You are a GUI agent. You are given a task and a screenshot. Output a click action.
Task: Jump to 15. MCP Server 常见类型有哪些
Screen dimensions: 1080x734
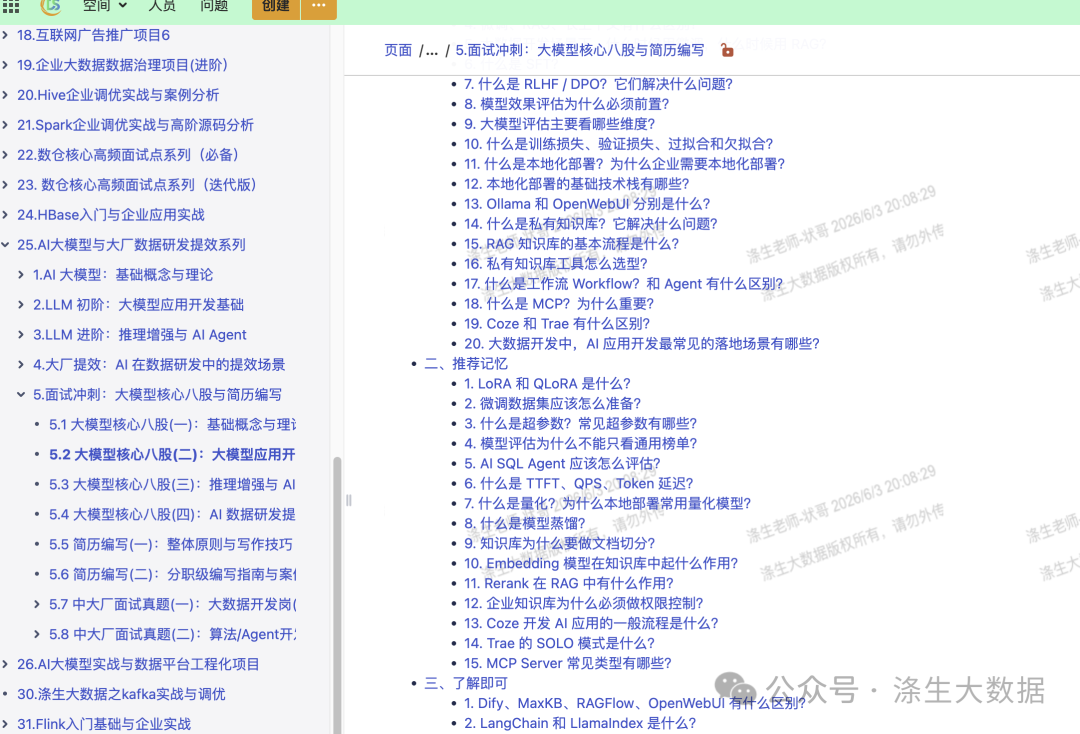tap(568, 663)
